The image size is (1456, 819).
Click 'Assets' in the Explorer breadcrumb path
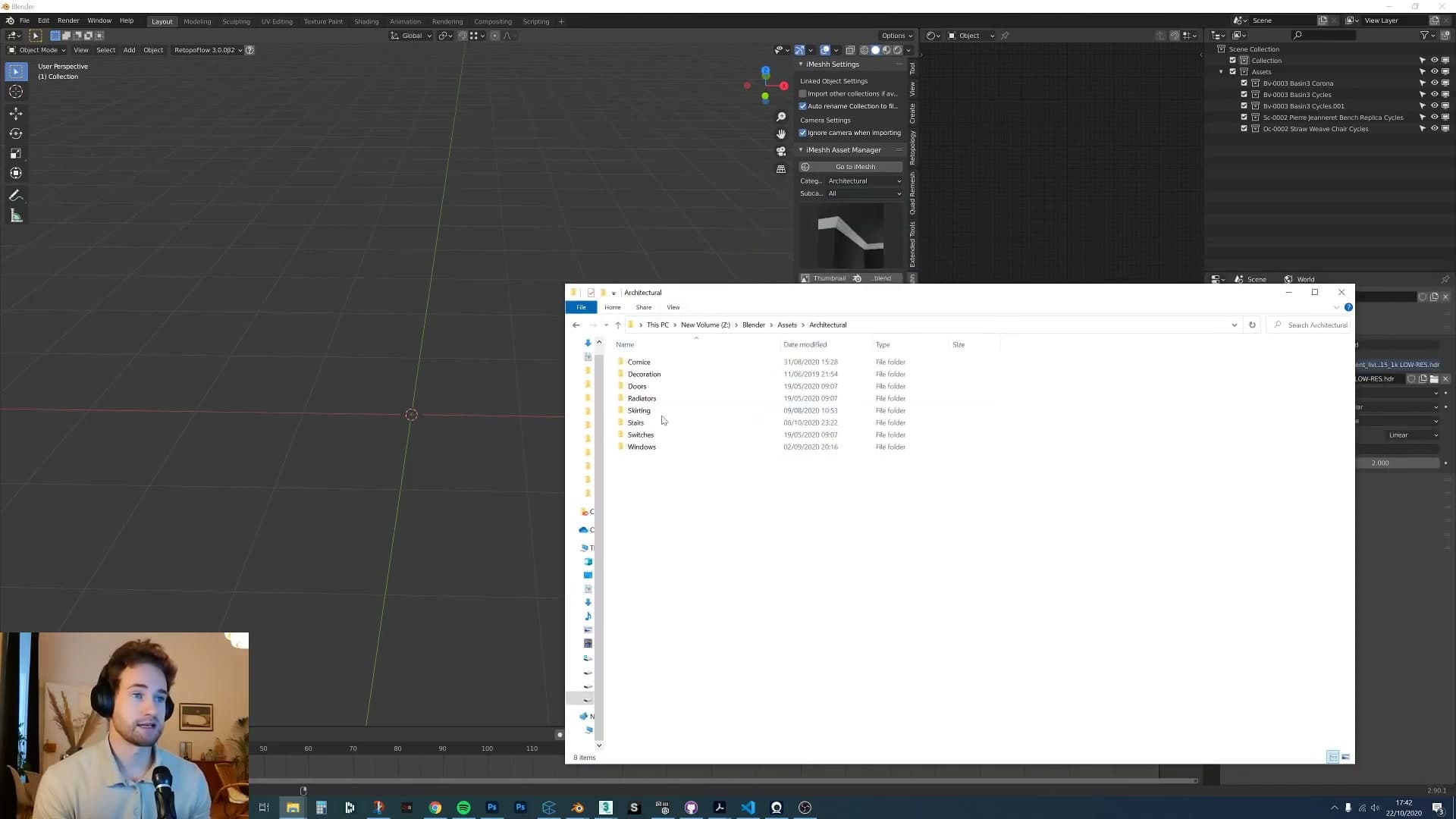click(787, 325)
